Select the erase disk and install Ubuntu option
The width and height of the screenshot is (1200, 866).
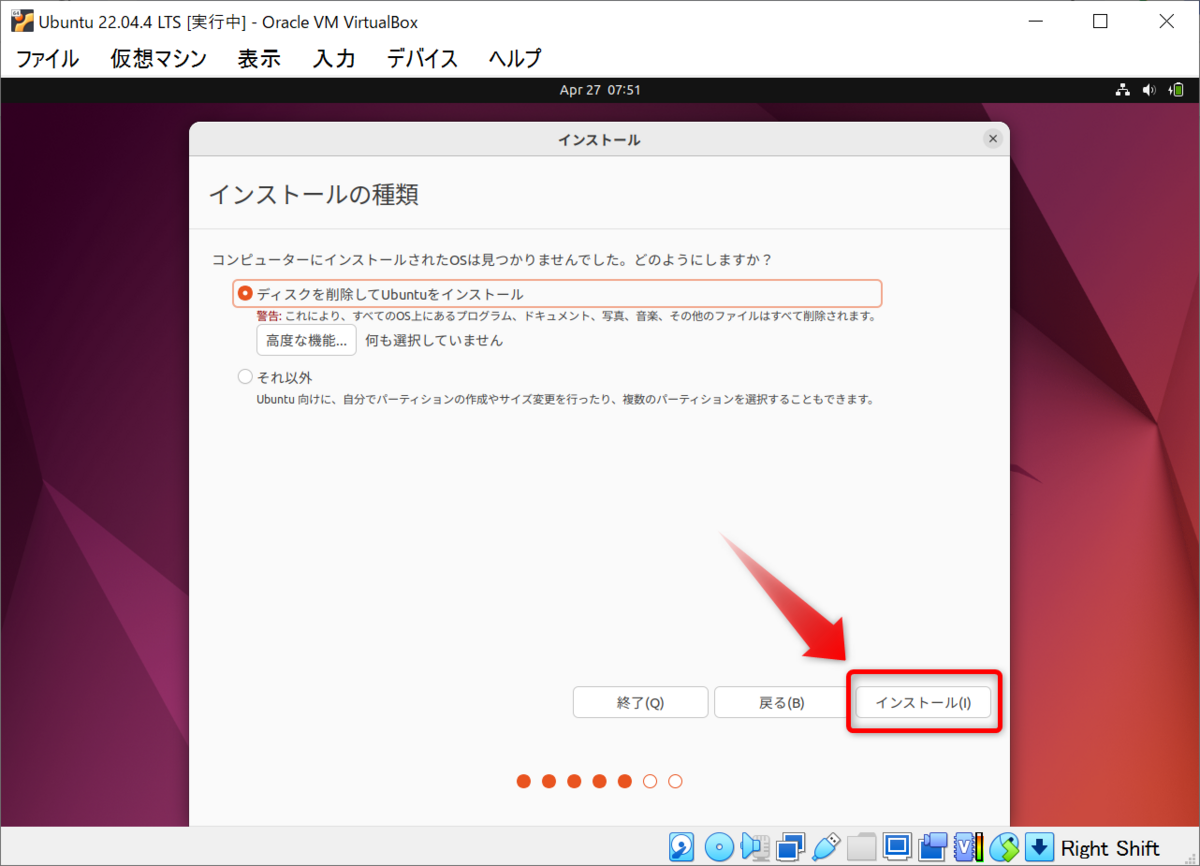pyautogui.click(x=558, y=294)
